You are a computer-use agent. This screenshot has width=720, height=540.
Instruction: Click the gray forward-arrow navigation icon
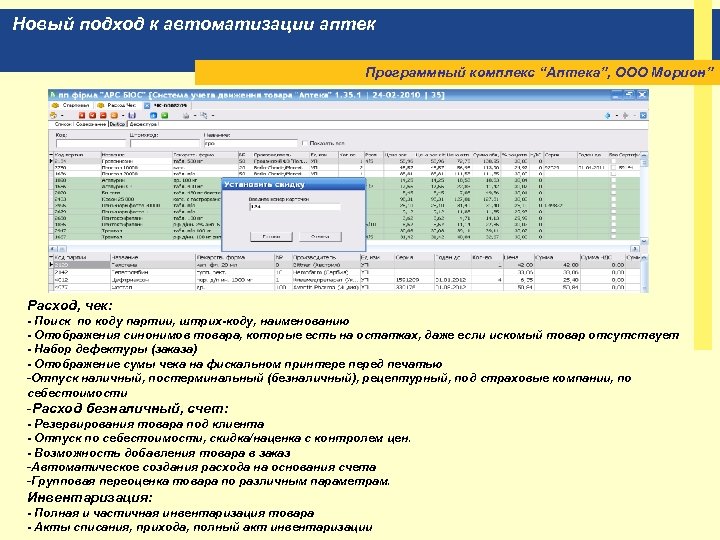click(x=625, y=115)
